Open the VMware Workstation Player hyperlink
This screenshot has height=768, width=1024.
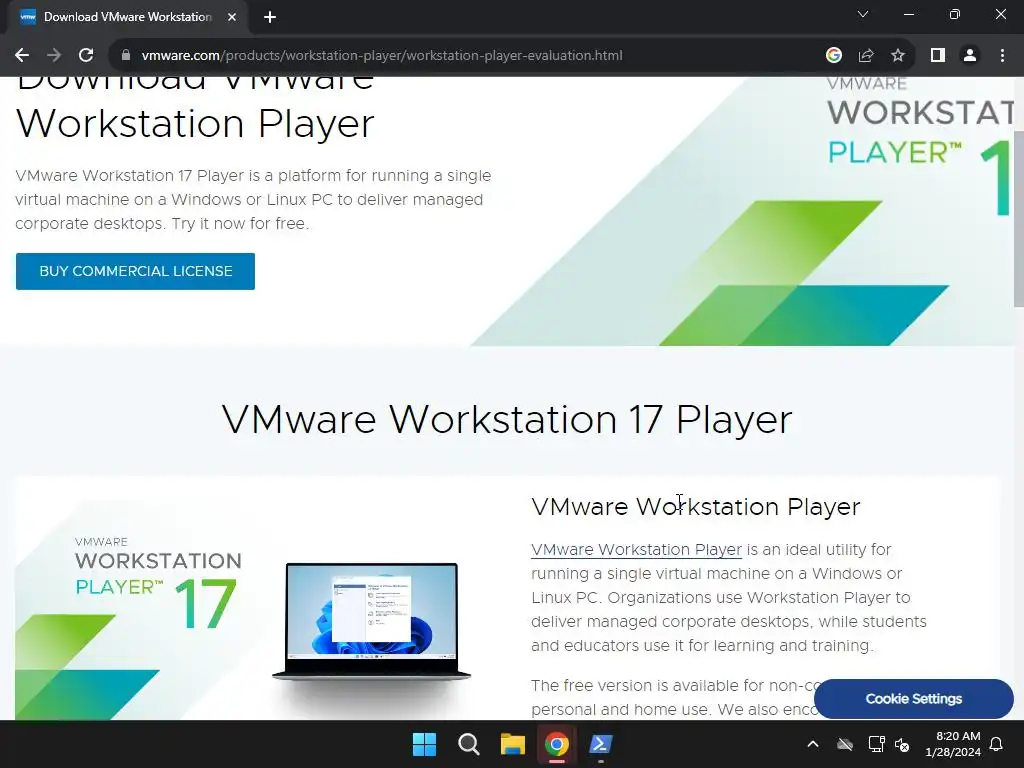636,550
